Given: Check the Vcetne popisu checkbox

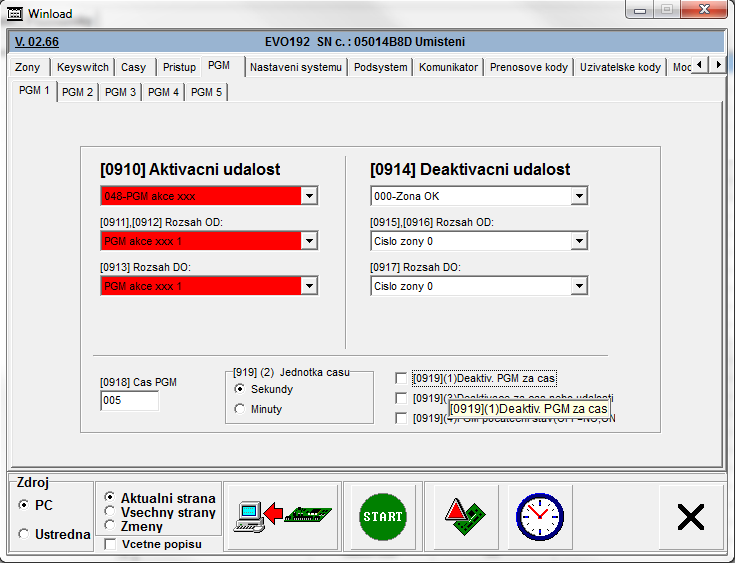Looking at the screenshot, I should click(x=110, y=544).
